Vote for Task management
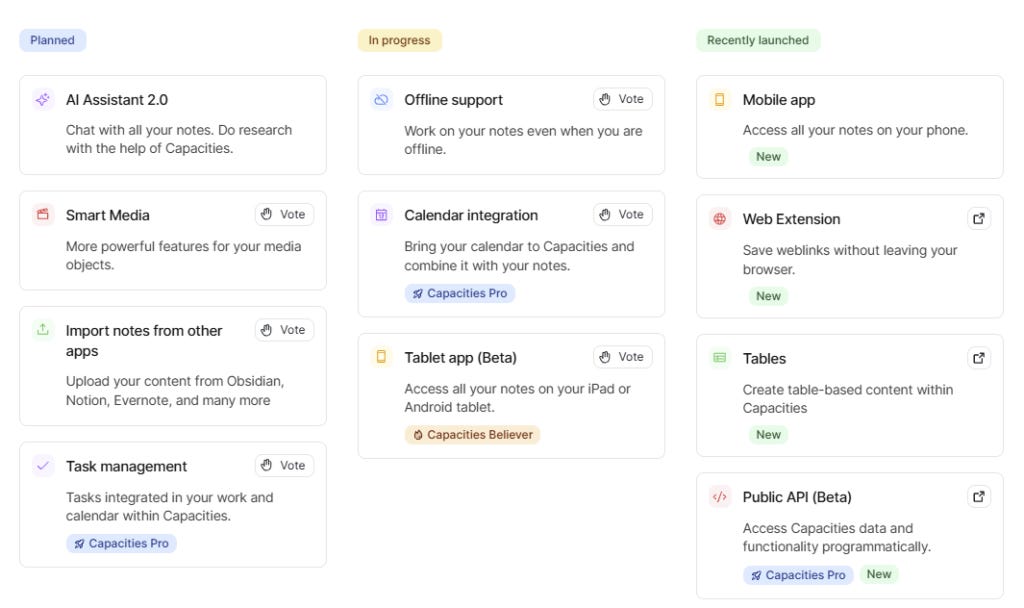This screenshot has width=1024, height=608. (x=284, y=466)
